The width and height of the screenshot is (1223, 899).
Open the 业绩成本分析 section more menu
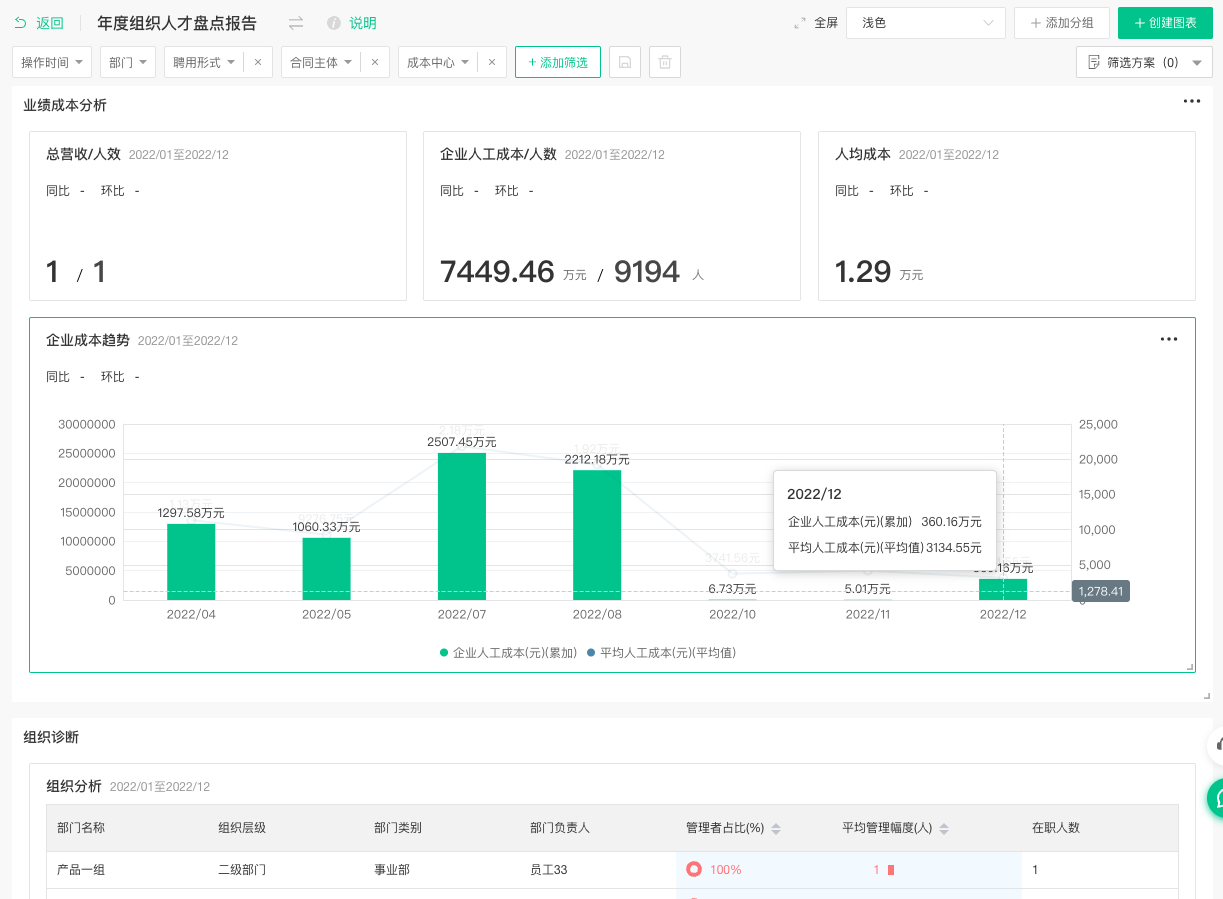1192,101
